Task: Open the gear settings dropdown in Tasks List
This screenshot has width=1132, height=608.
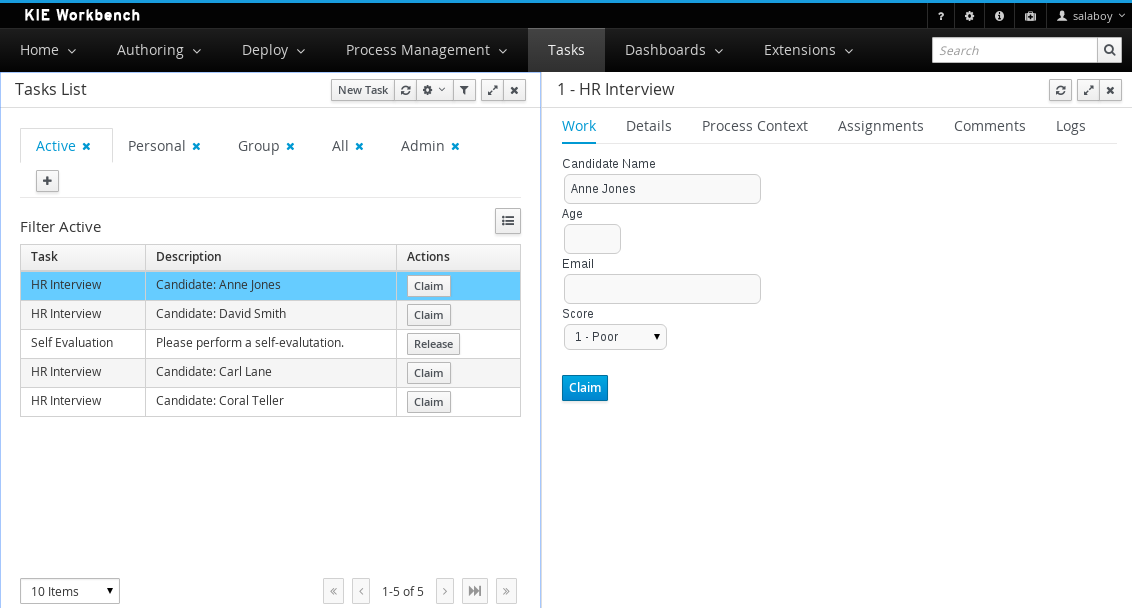Action: [x=435, y=90]
